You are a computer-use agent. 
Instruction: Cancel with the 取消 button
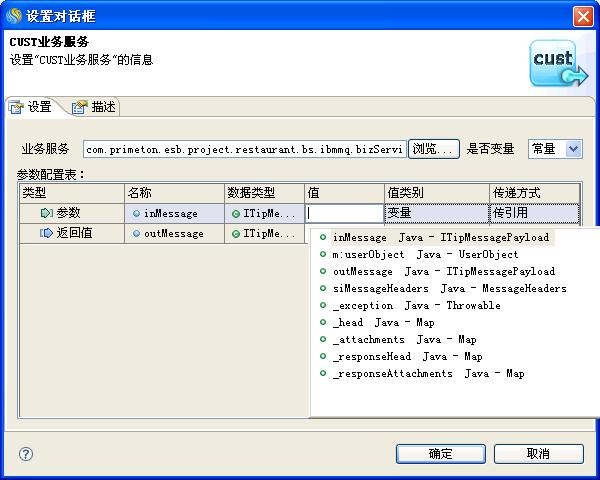coord(539,454)
